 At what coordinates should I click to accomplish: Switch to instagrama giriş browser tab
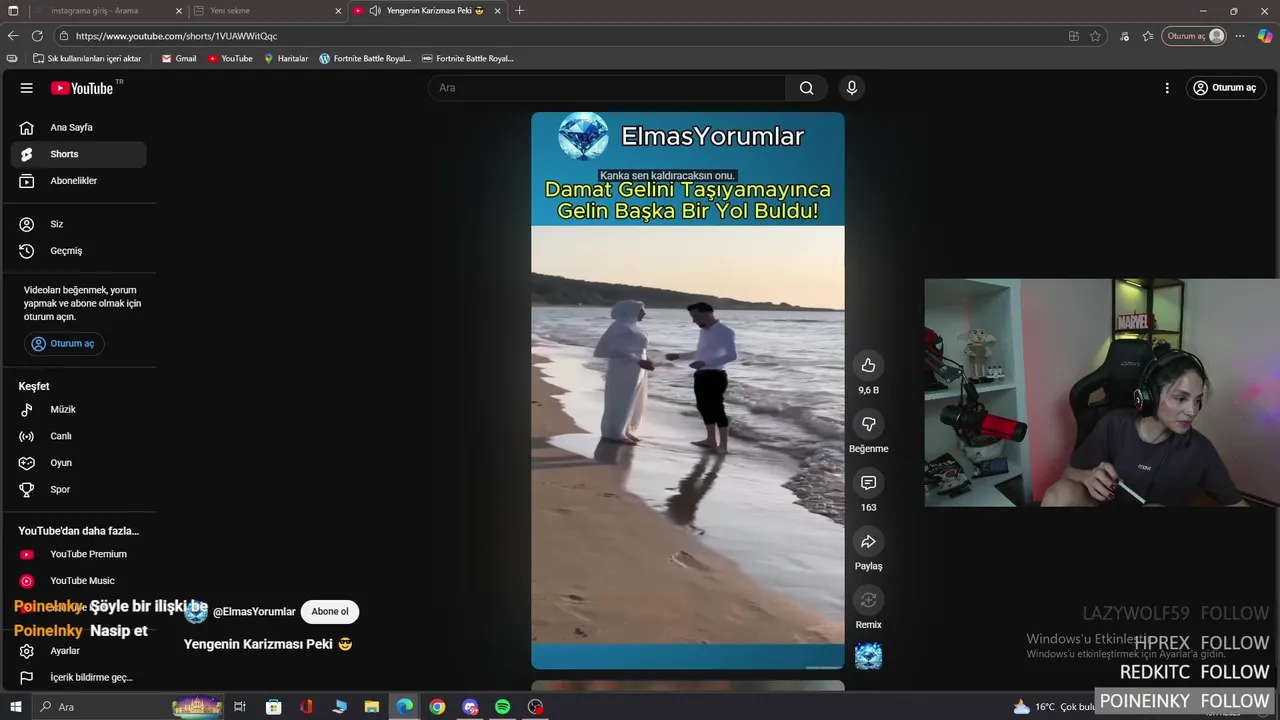tap(108, 11)
